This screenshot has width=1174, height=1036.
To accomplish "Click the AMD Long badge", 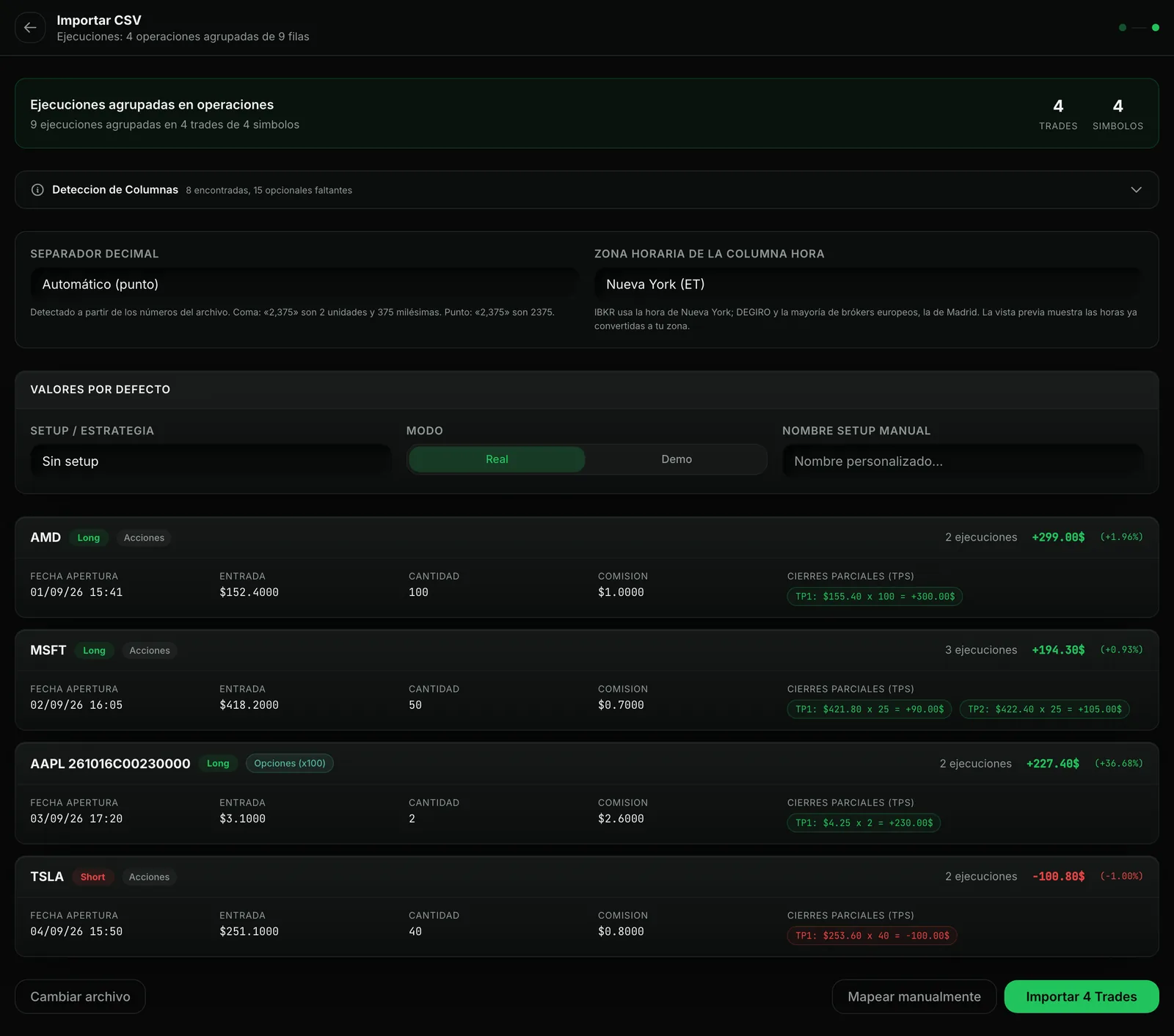I will tap(89, 538).
